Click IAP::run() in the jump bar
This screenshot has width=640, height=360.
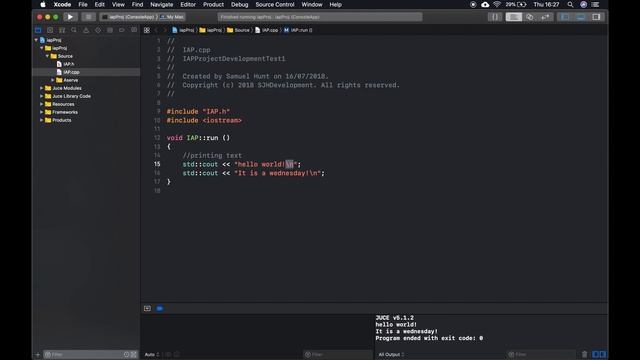click(x=298, y=30)
